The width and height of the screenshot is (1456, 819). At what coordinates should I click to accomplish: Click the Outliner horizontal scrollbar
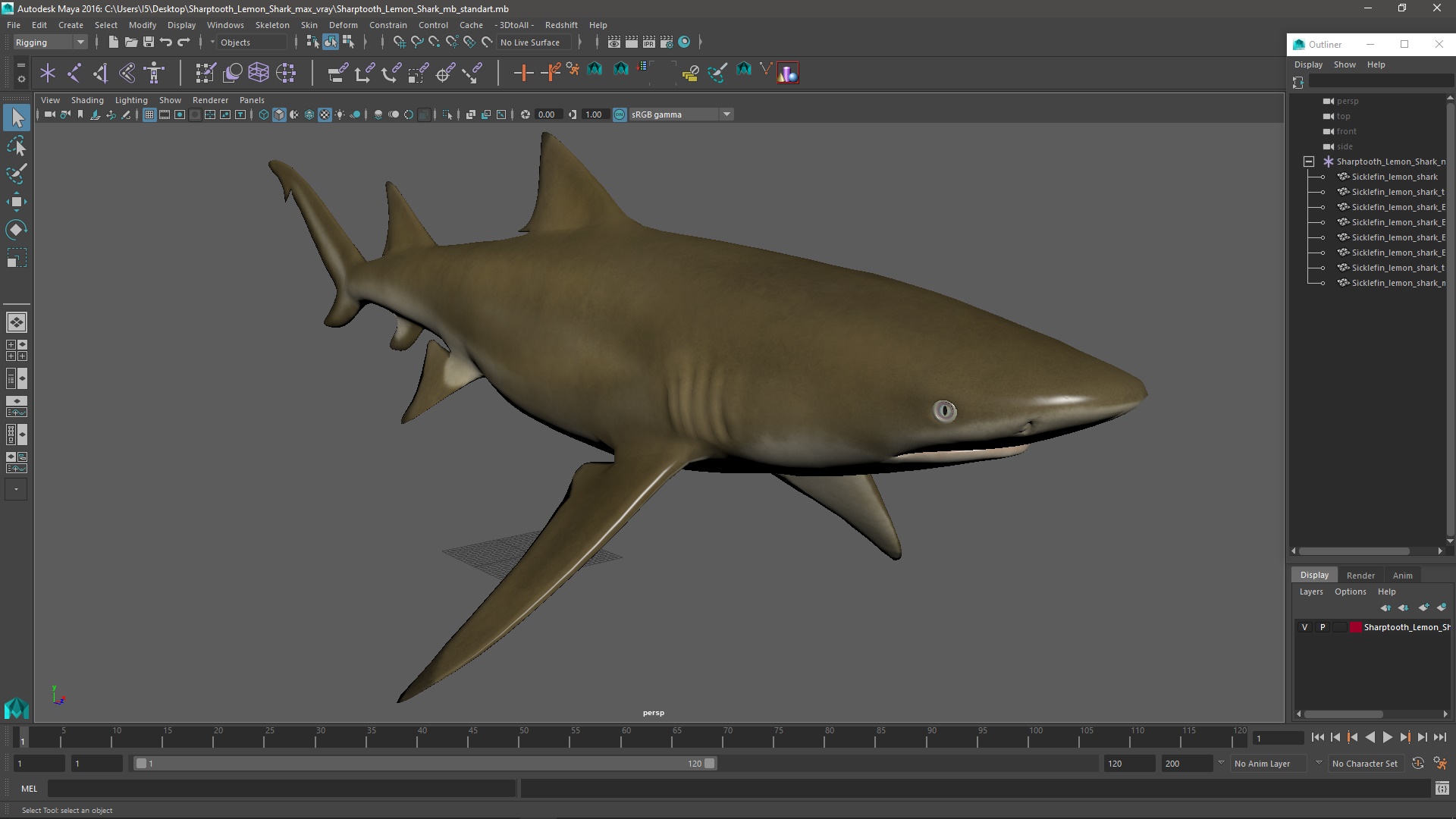1354,551
